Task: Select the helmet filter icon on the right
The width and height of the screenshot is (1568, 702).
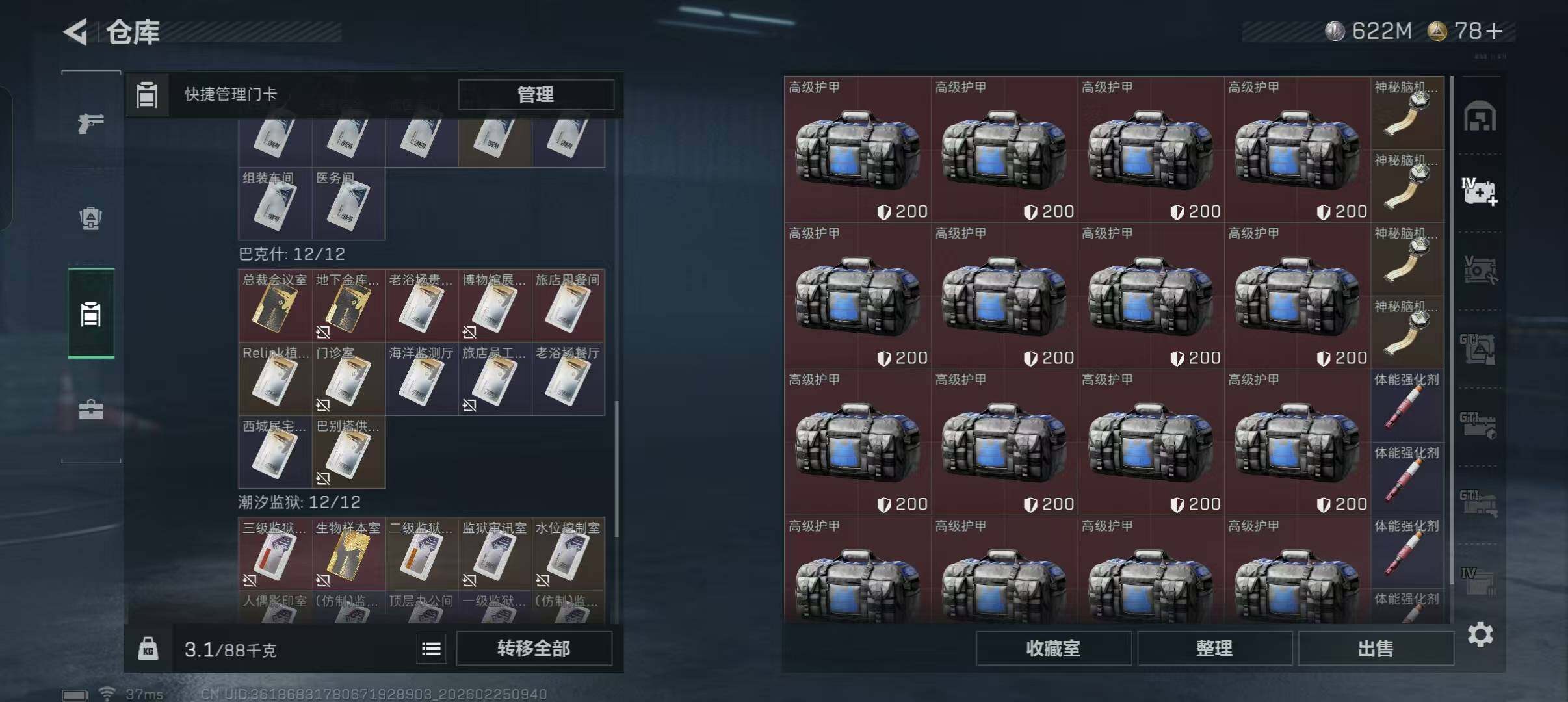Action: pyautogui.click(x=1480, y=117)
